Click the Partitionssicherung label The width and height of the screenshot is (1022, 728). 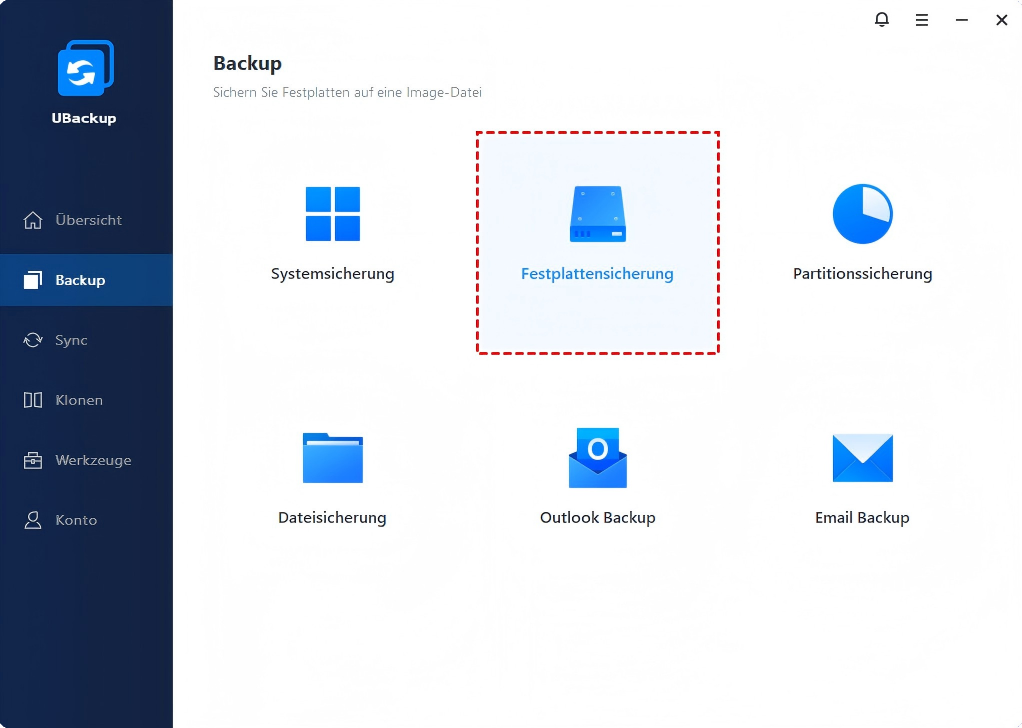(862, 274)
